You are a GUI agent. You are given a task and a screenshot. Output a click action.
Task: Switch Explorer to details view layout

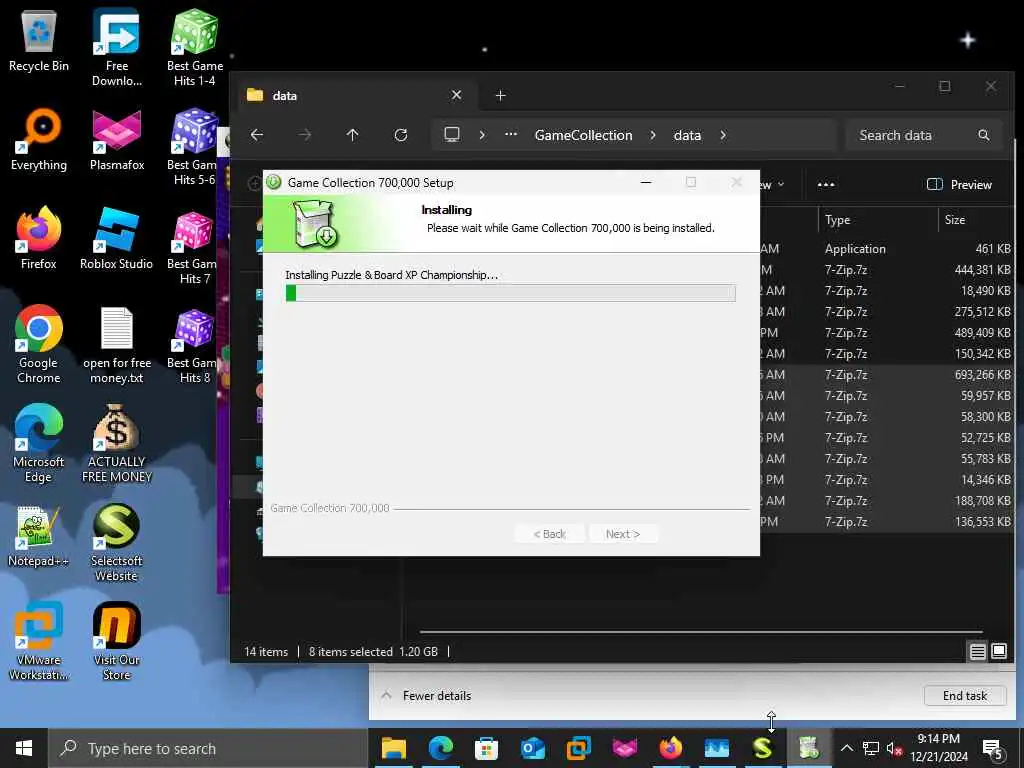pos(977,651)
